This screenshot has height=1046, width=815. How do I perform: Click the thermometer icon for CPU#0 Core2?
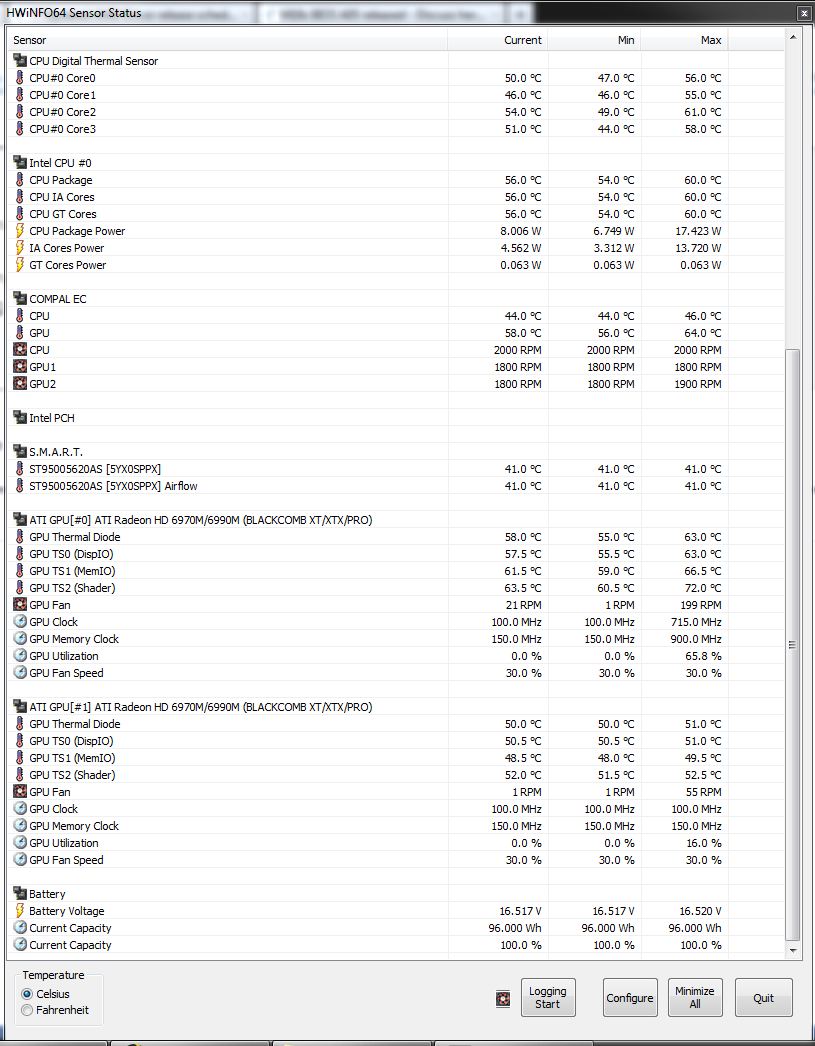click(20, 112)
